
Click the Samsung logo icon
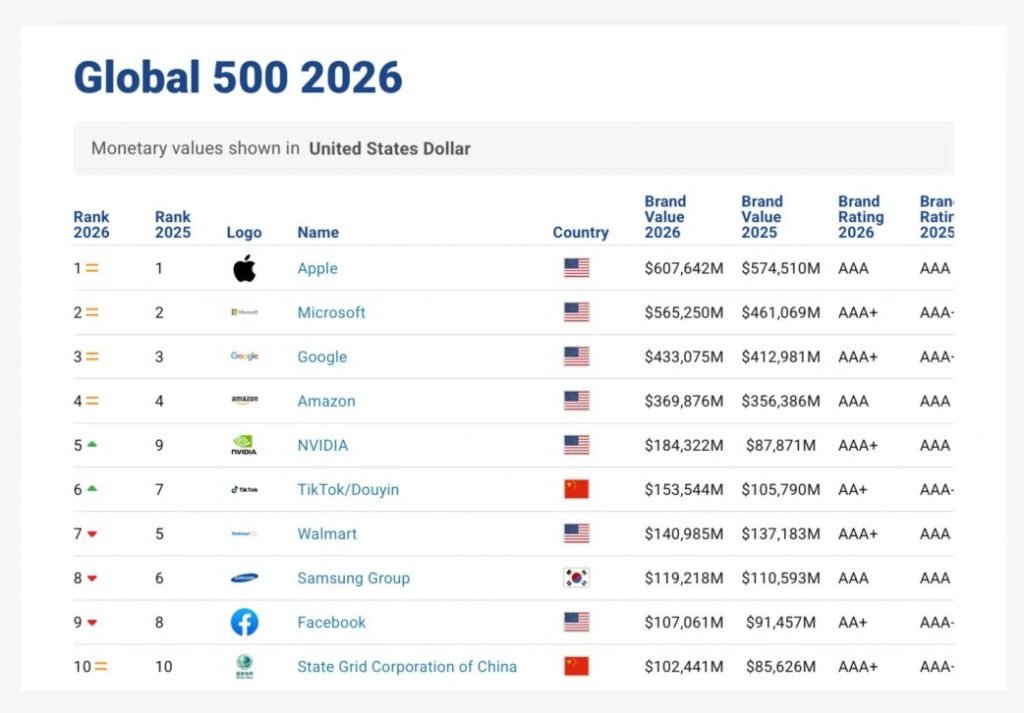[243, 578]
